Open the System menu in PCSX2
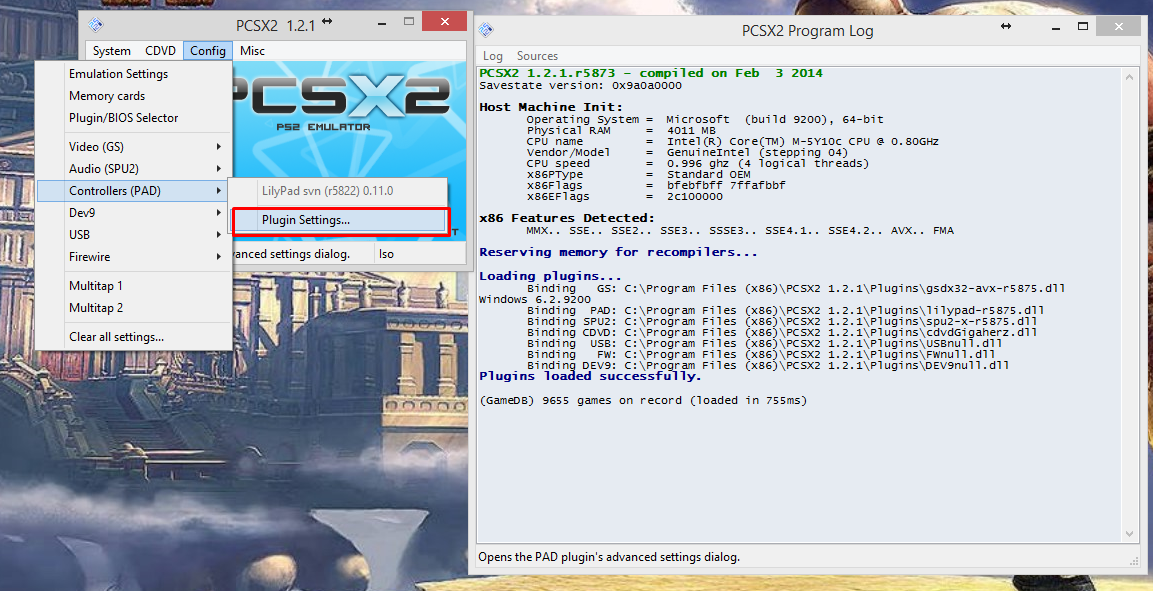This screenshot has height=591, width=1153. pyautogui.click(x=112, y=51)
